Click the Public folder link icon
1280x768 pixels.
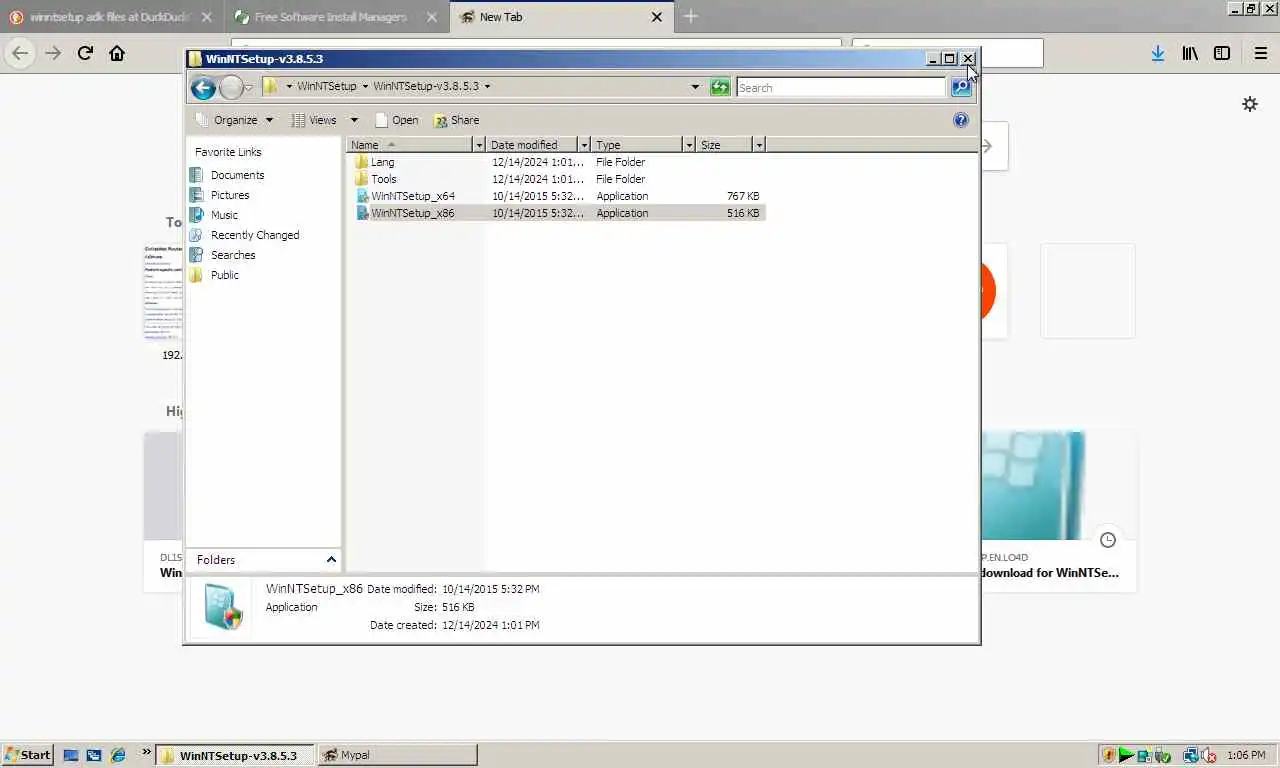197,275
